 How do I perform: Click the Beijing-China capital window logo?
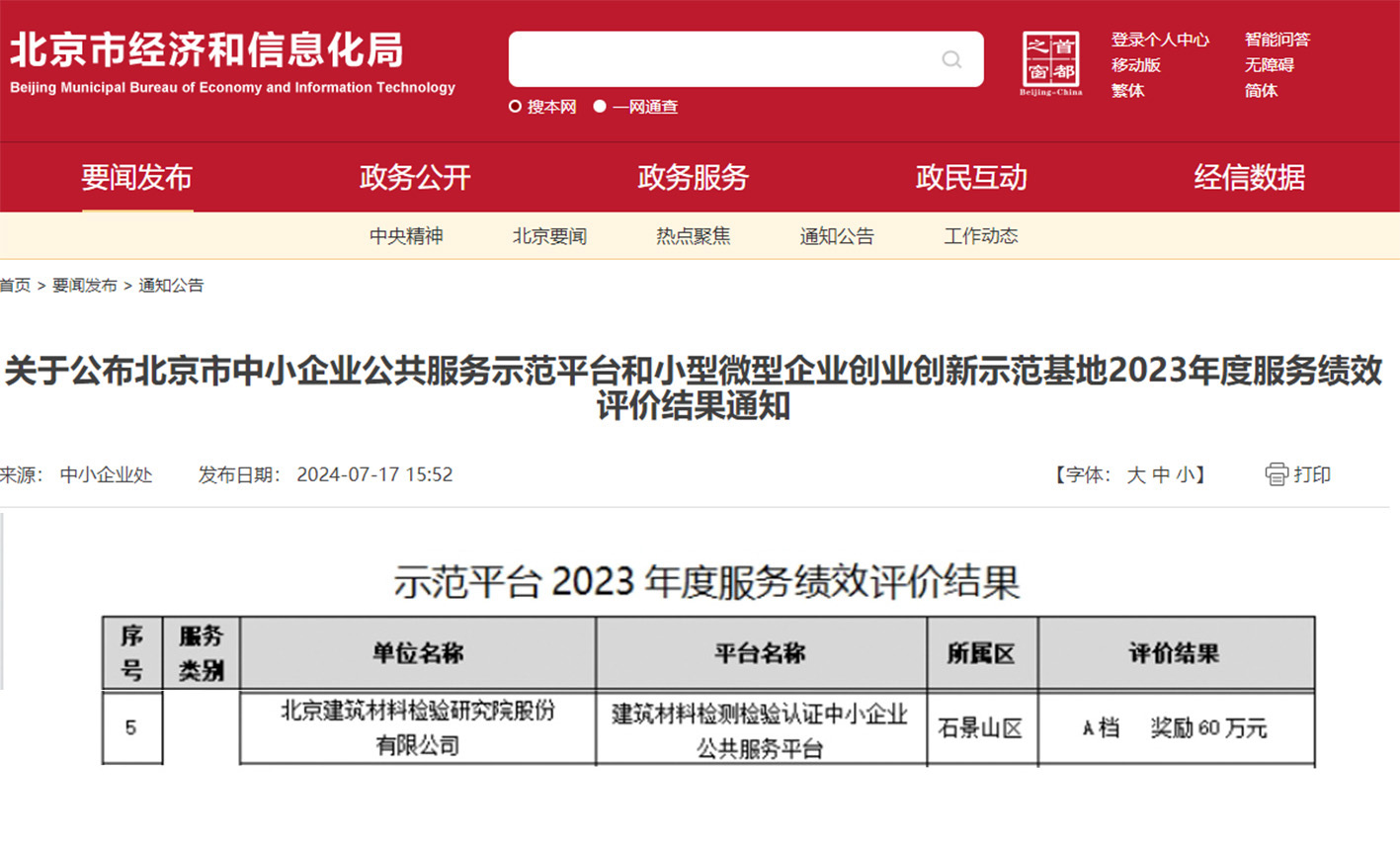click(x=1050, y=62)
